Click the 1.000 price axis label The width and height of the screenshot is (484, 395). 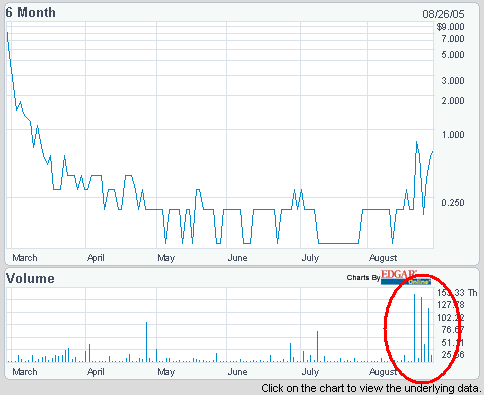tap(453, 134)
